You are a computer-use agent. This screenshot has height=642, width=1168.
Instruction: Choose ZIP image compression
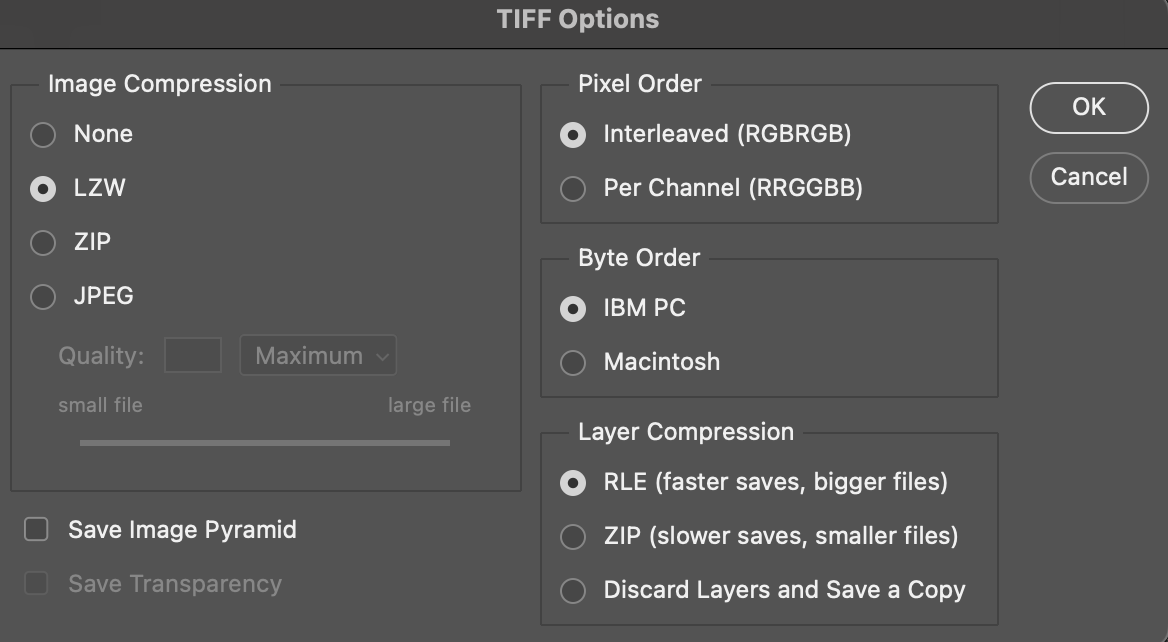click(x=42, y=242)
